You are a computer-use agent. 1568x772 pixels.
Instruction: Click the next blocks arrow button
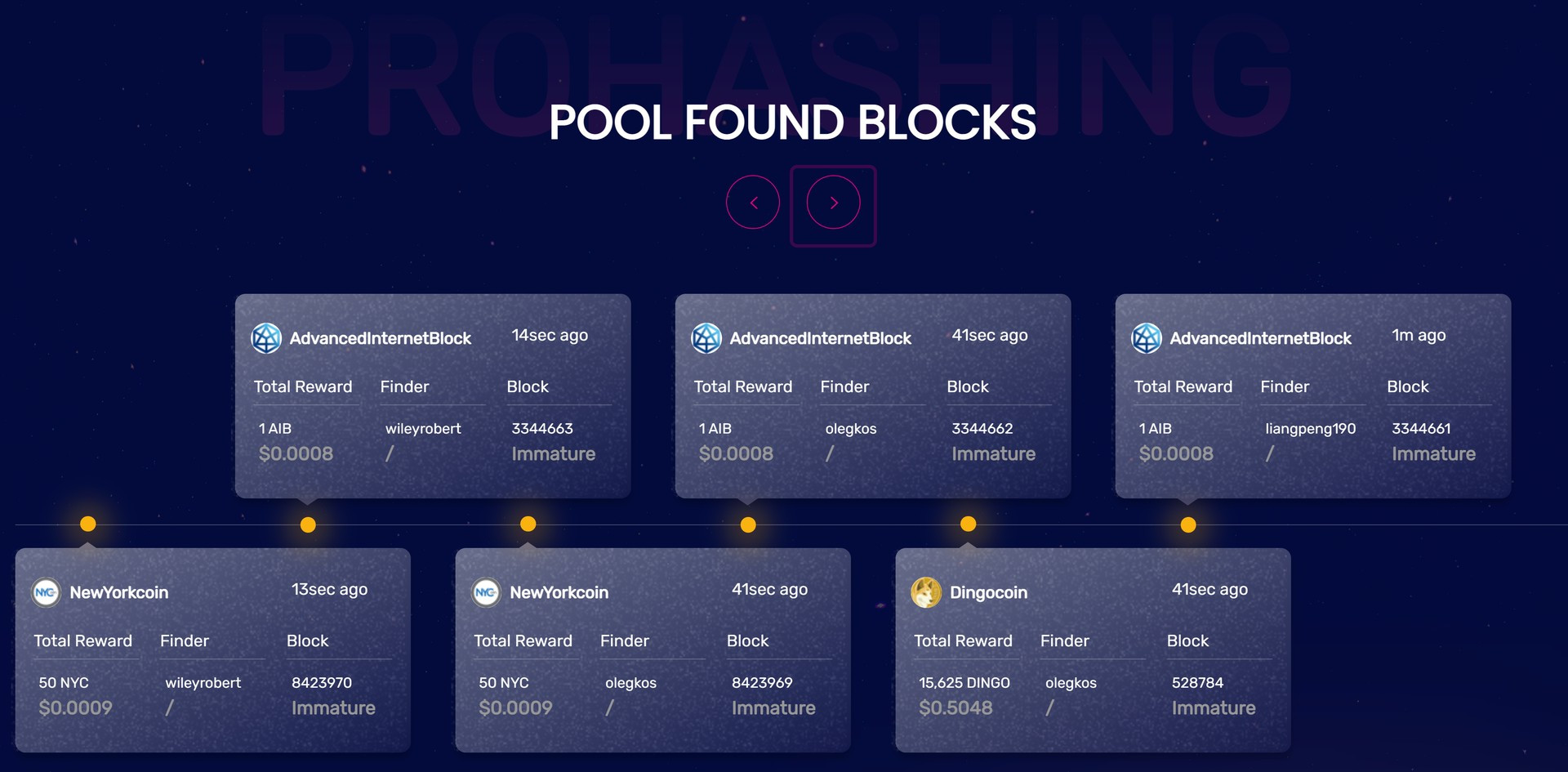coord(833,203)
